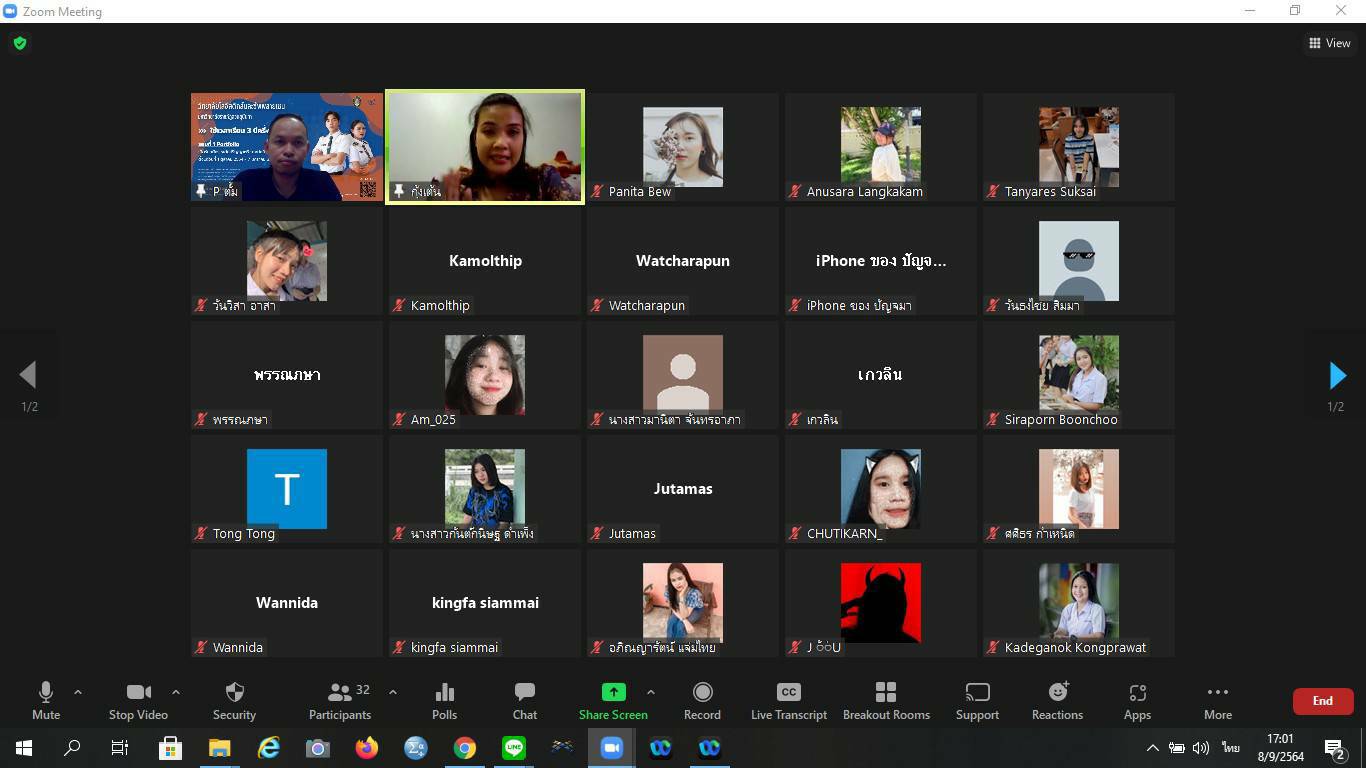Start recording with Record button

tap(702, 700)
